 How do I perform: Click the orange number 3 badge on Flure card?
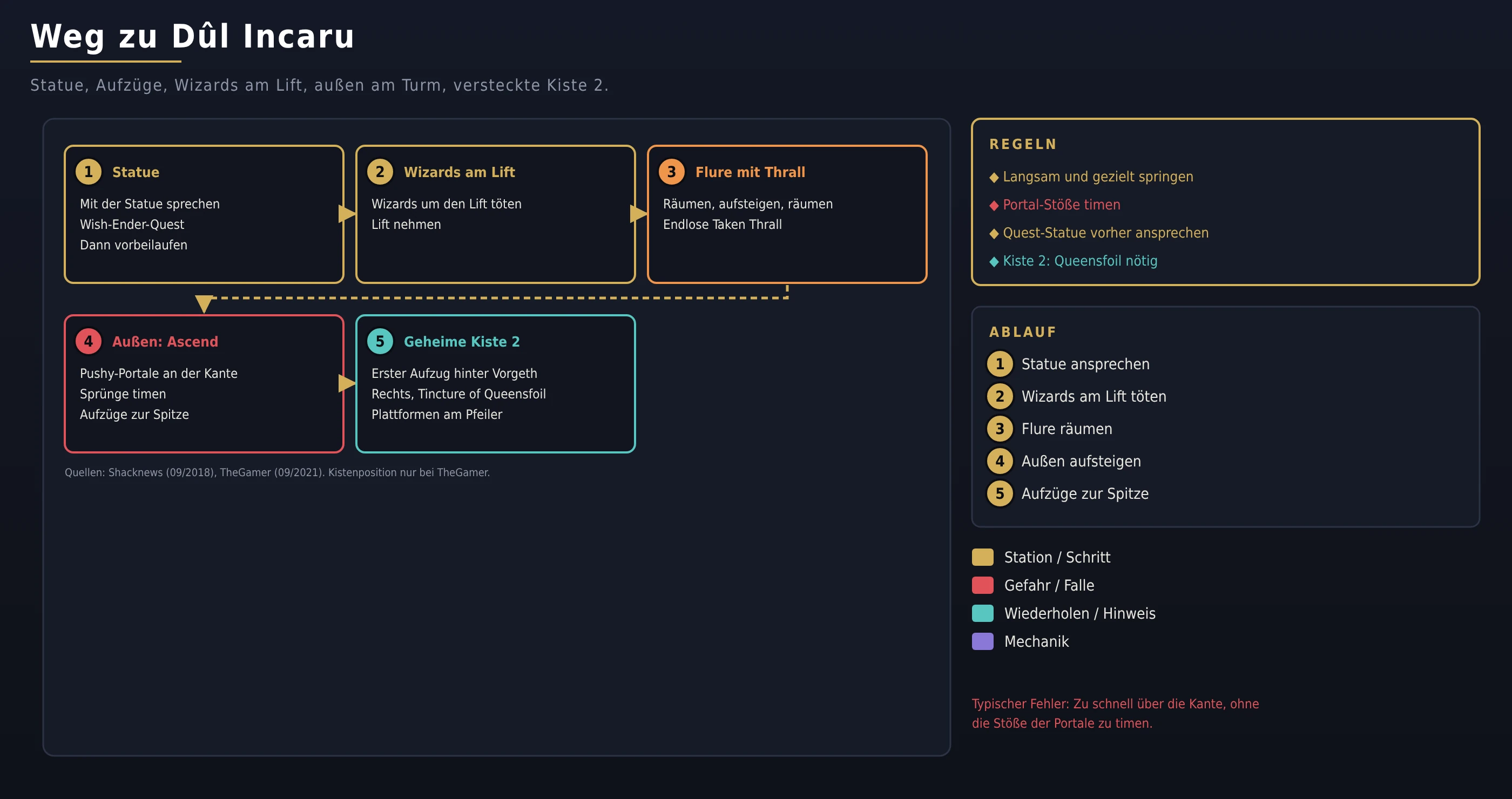pos(671,172)
